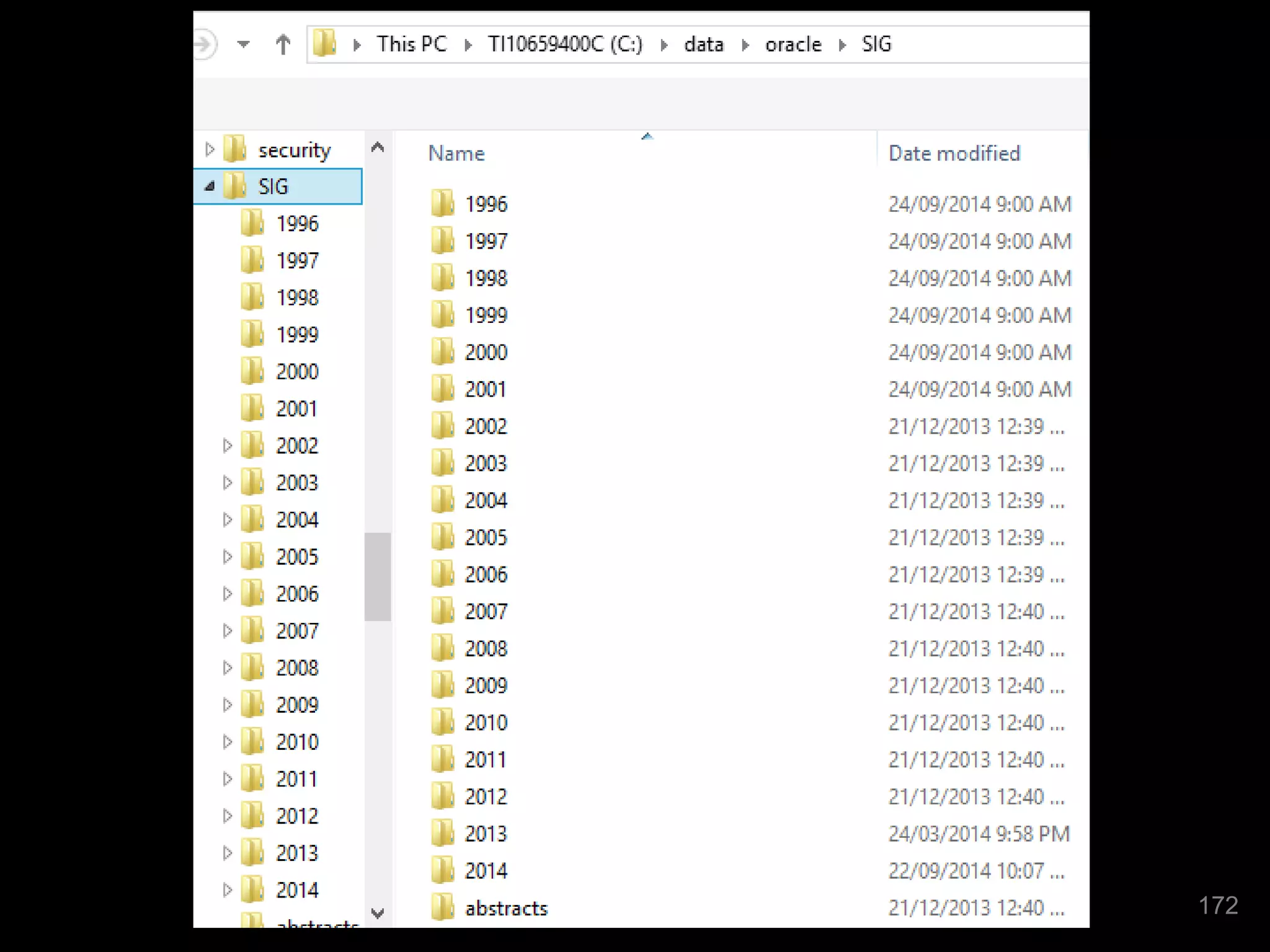Click navigation pane scrollbar thumb
Viewport: 1270px width, 952px height.
point(377,576)
